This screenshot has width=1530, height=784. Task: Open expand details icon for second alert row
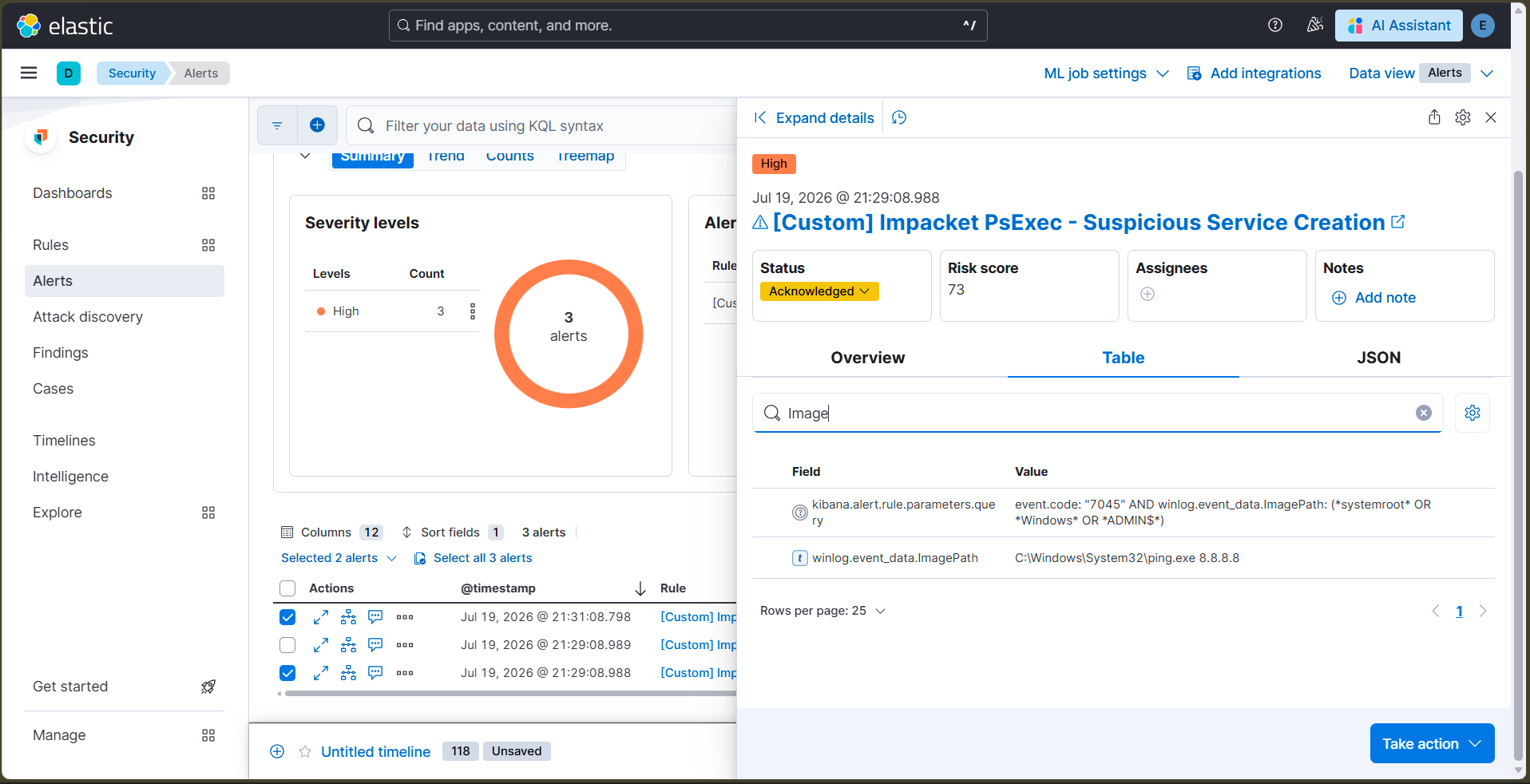(x=321, y=645)
